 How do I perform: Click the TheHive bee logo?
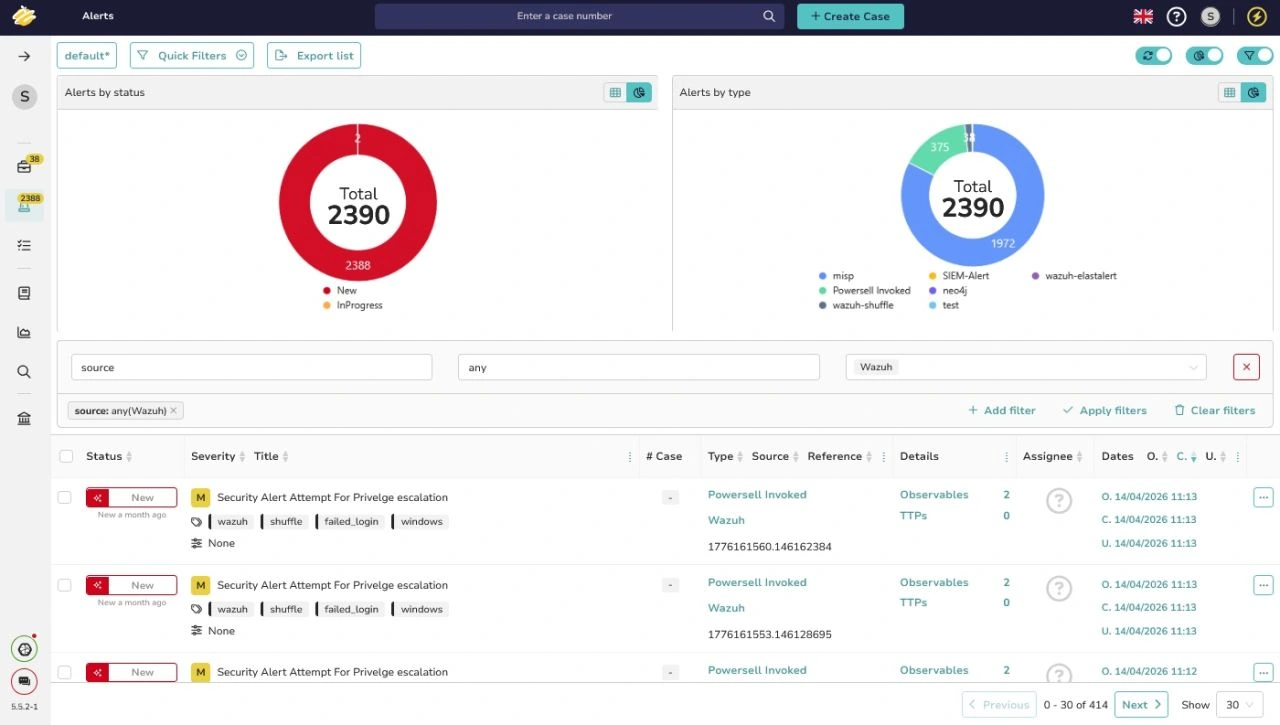[24, 16]
